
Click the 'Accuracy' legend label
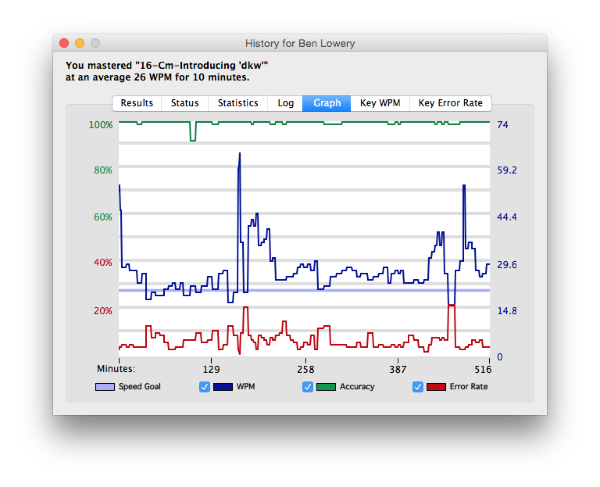click(357, 387)
